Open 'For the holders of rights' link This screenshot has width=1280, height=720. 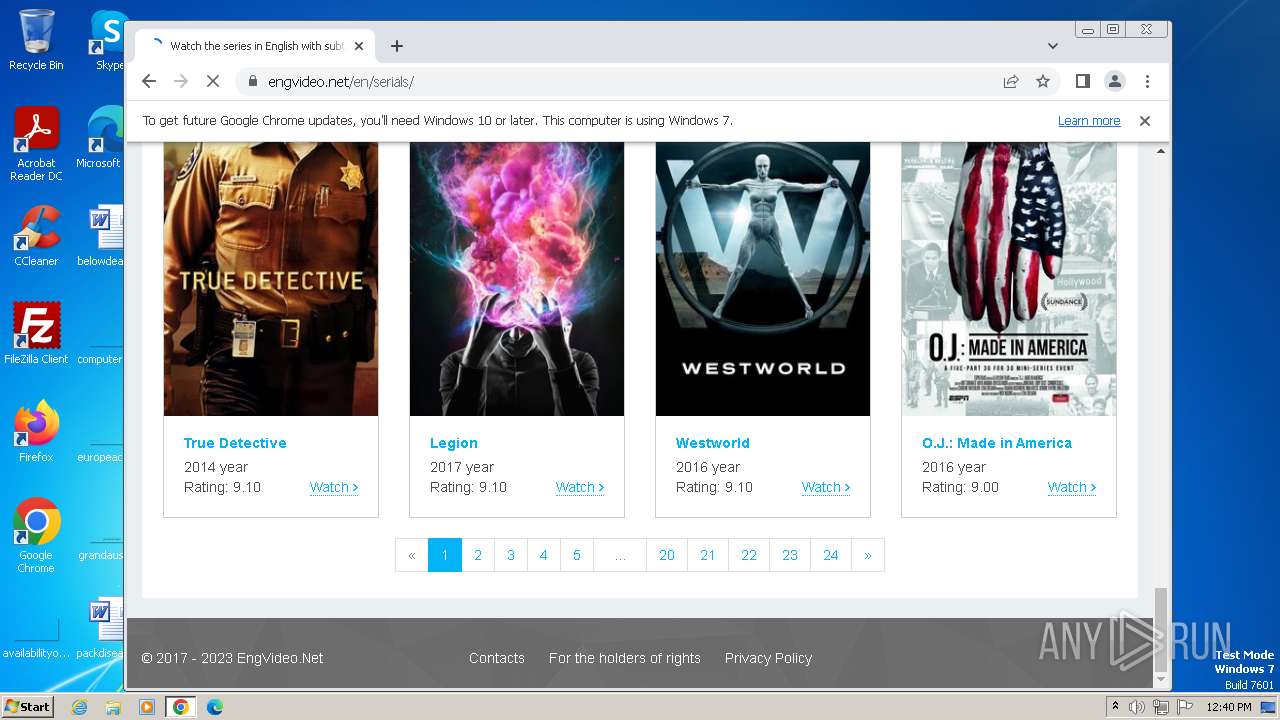click(x=625, y=658)
